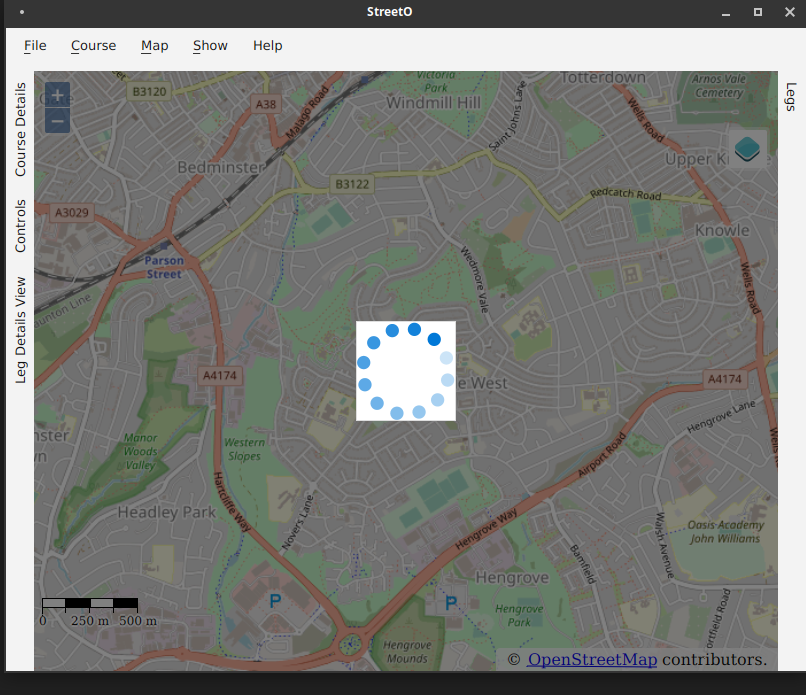Expand the Course Details side panel

point(20,130)
